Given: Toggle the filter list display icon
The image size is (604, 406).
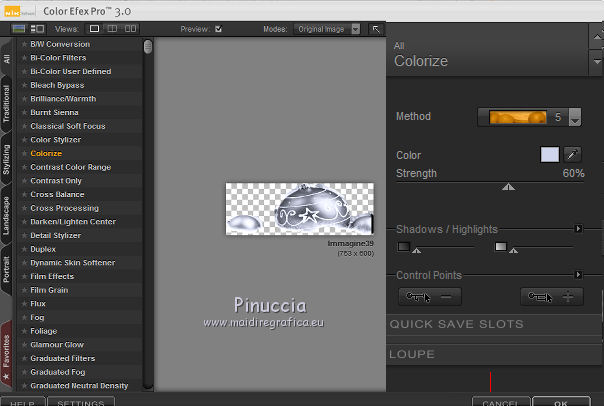Looking at the screenshot, I should pyautogui.click(x=18, y=29).
